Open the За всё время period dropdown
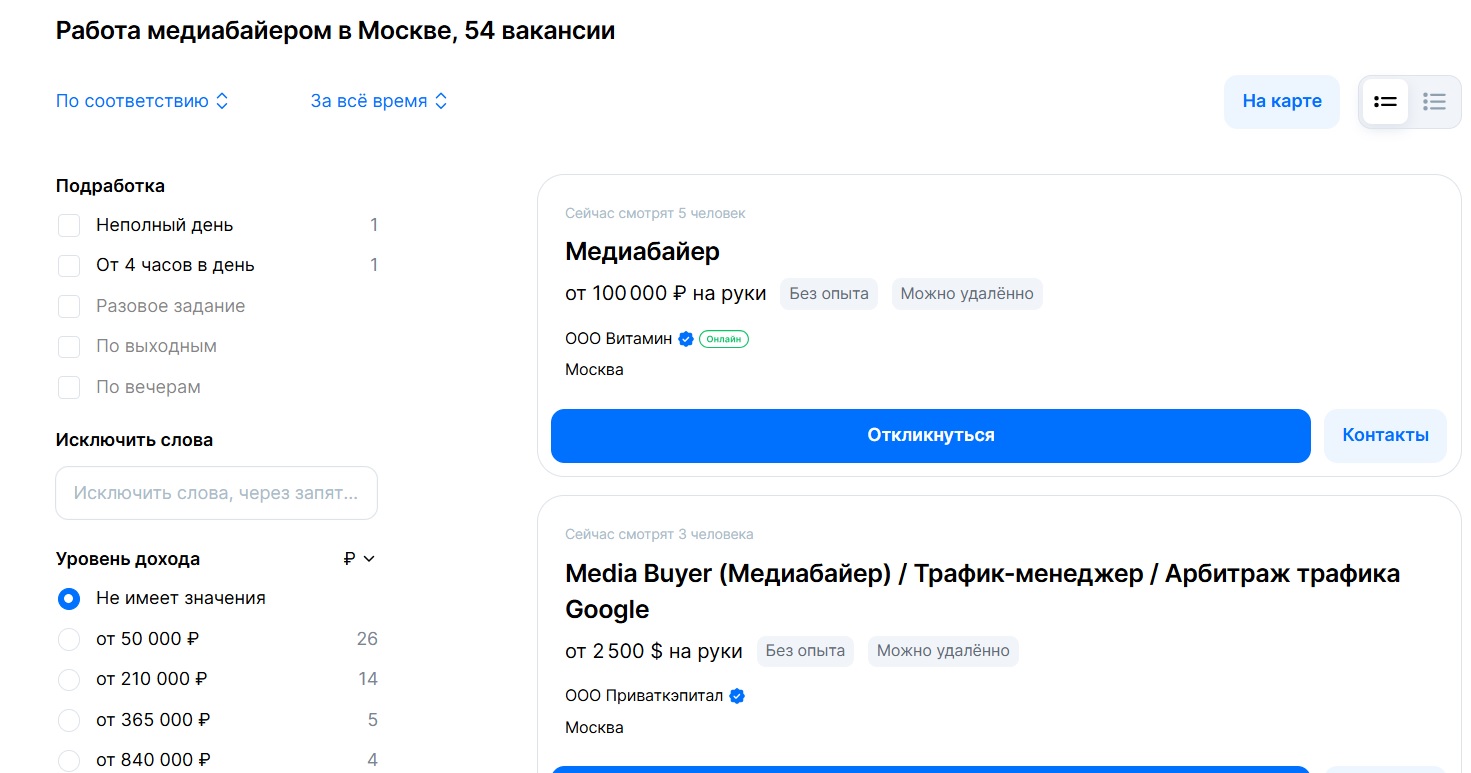 379,101
